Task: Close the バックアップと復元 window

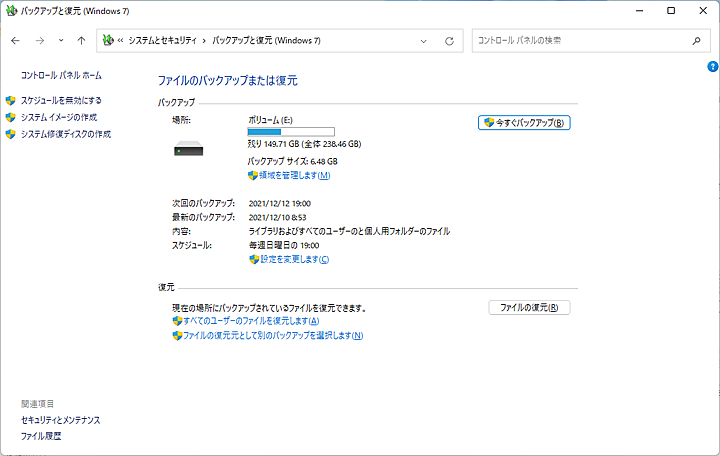Action: (703, 11)
